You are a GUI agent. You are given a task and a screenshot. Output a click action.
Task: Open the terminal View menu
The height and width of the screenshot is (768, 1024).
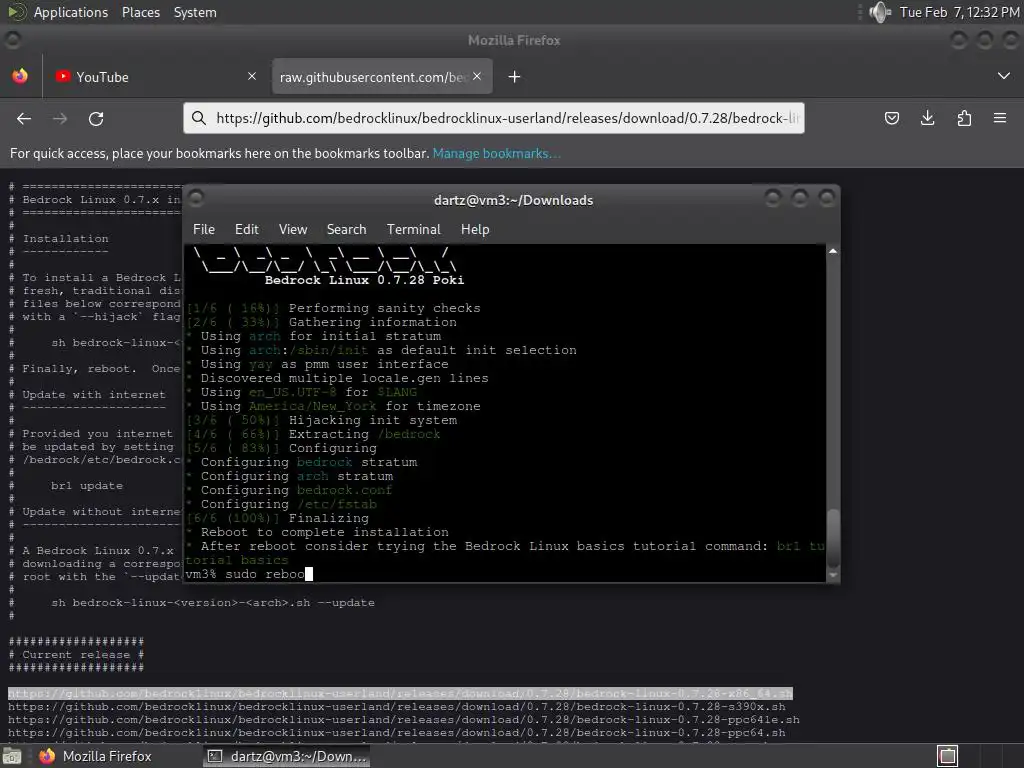(293, 229)
